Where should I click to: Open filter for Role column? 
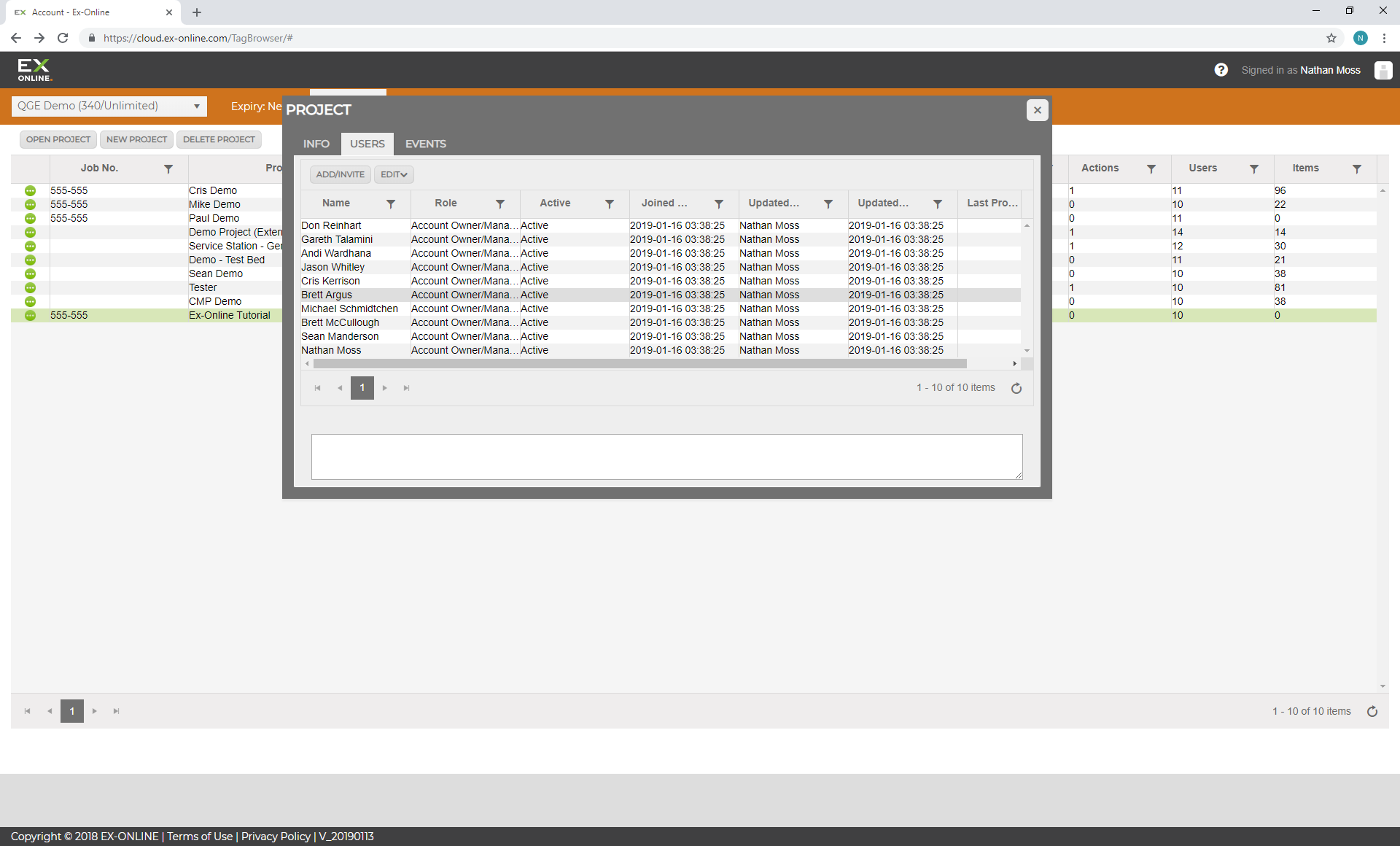(x=500, y=203)
